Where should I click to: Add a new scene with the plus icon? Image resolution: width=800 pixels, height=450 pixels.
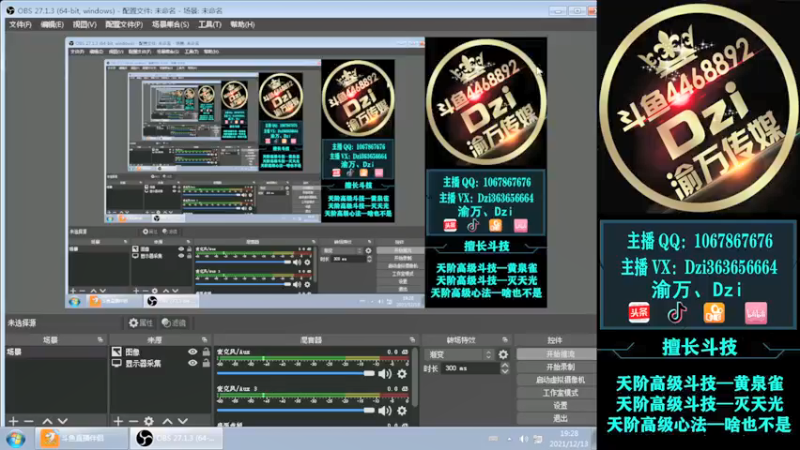[13, 421]
